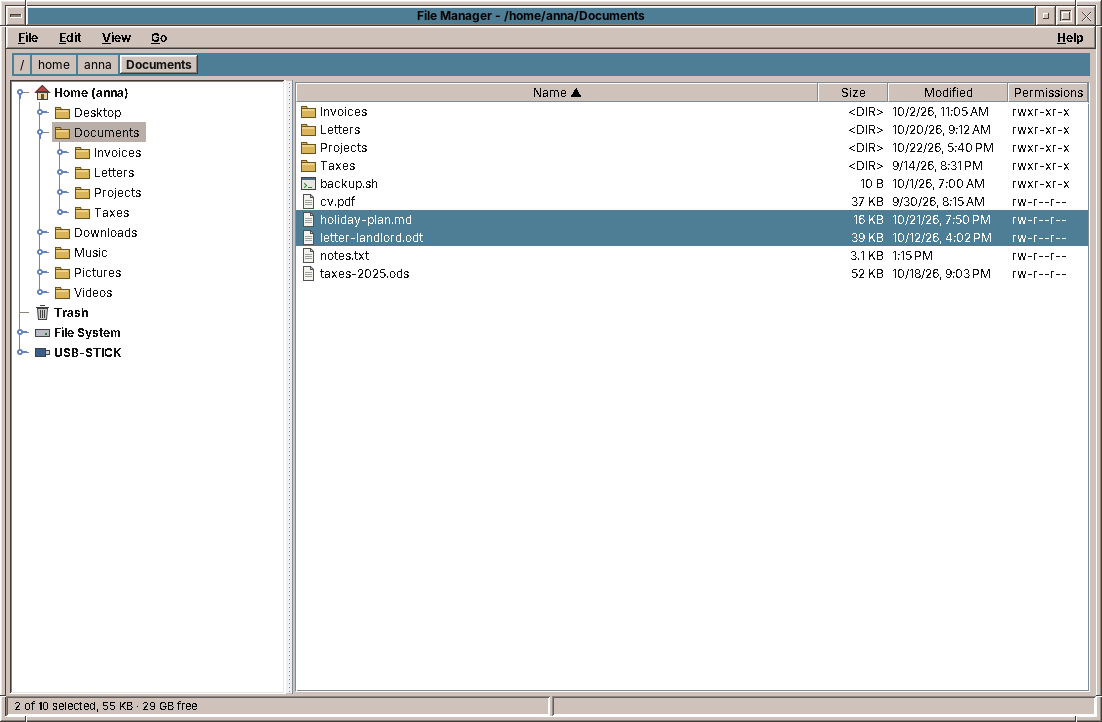Sort by the Name column header

(557, 93)
